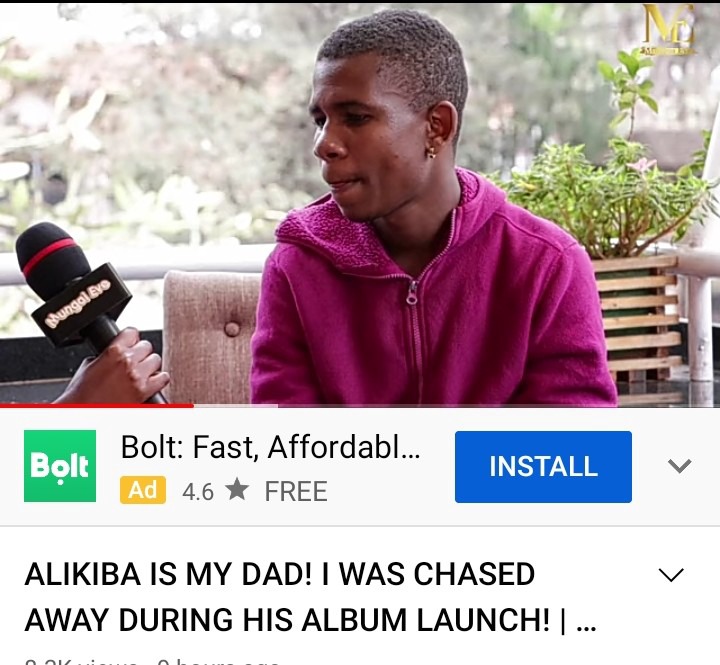
Task: Tap the gold MG channel watermark
Action: [x=668, y=30]
